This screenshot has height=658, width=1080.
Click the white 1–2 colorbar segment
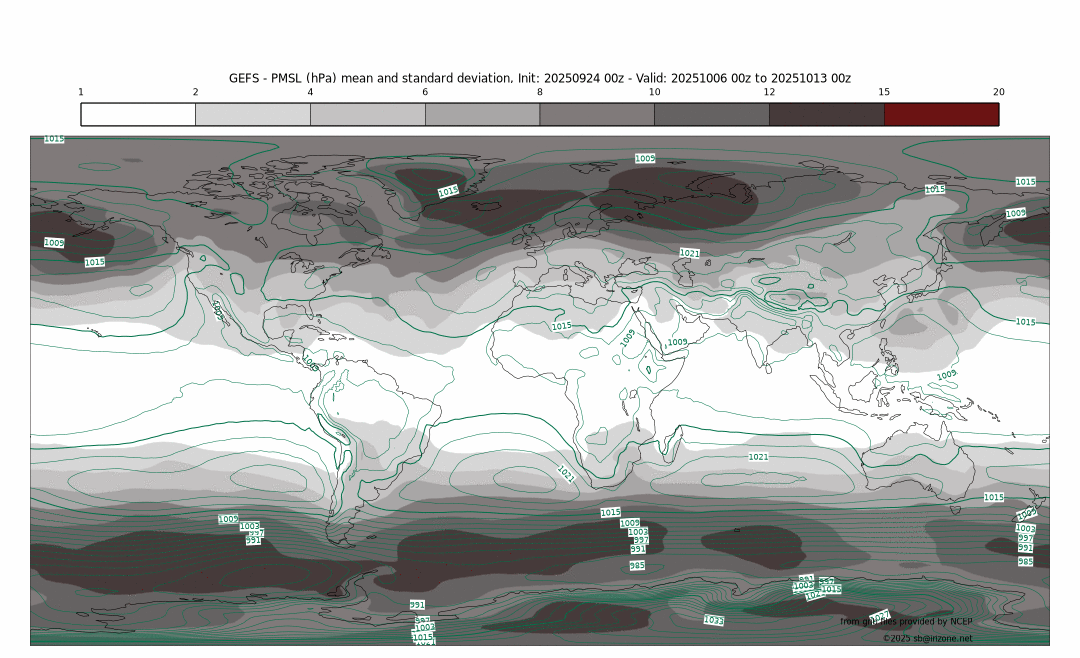point(138,114)
